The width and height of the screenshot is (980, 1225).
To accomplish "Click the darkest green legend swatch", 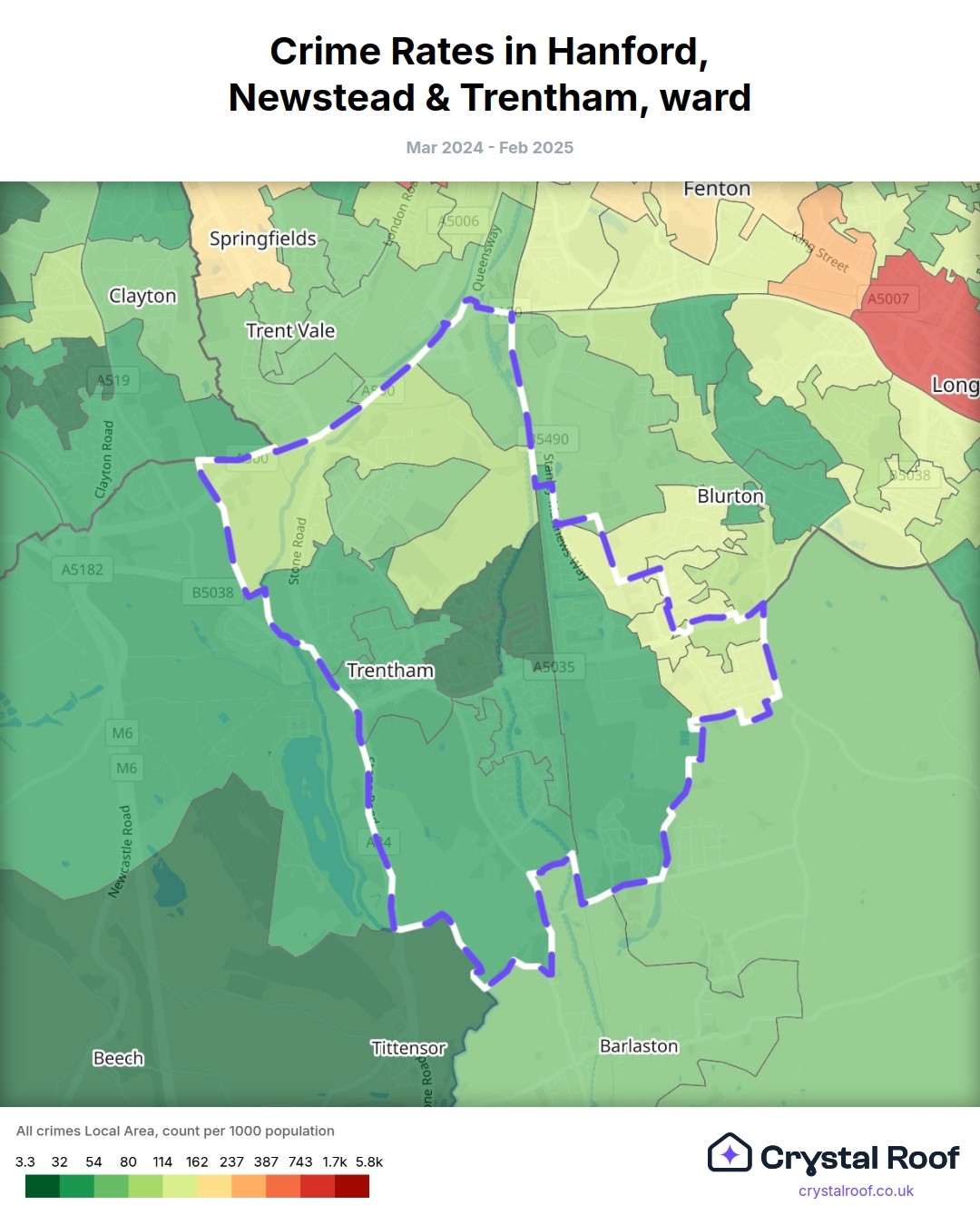I will (x=42, y=1186).
